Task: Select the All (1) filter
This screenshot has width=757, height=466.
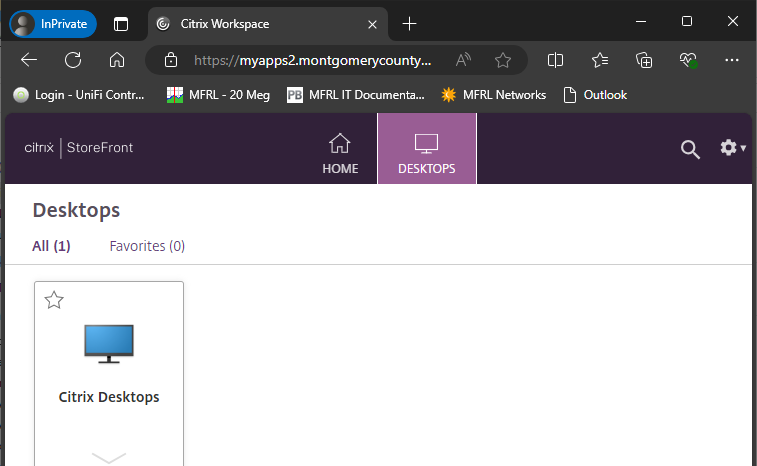Action: 51,246
